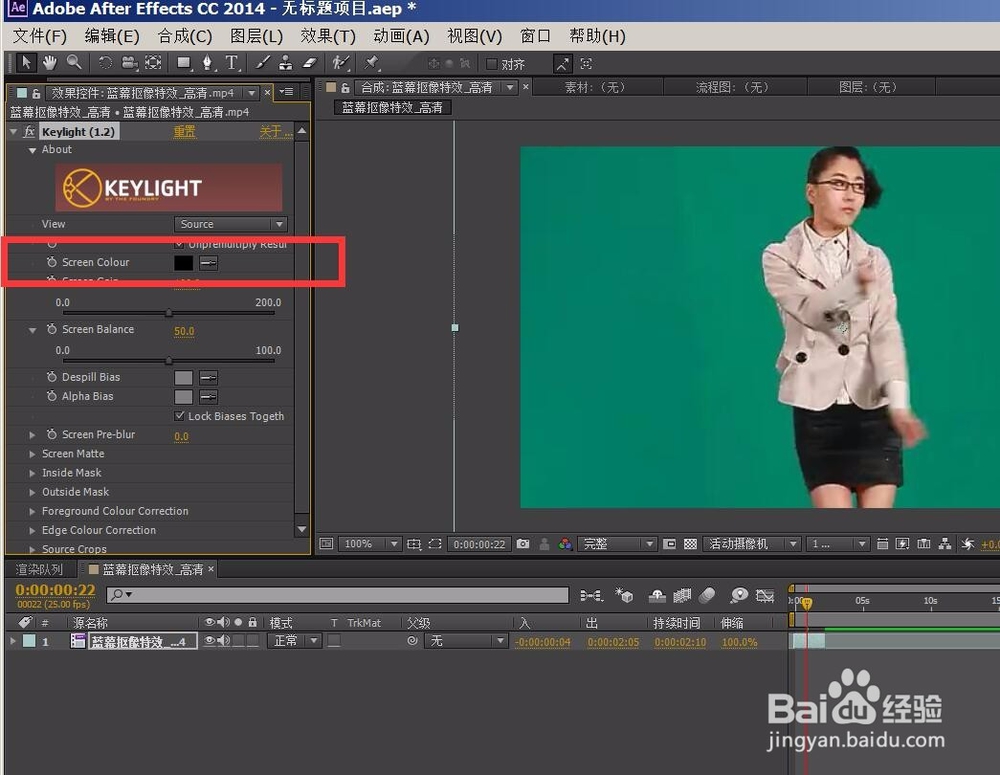Open the 图层(L) menu

(x=256, y=36)
